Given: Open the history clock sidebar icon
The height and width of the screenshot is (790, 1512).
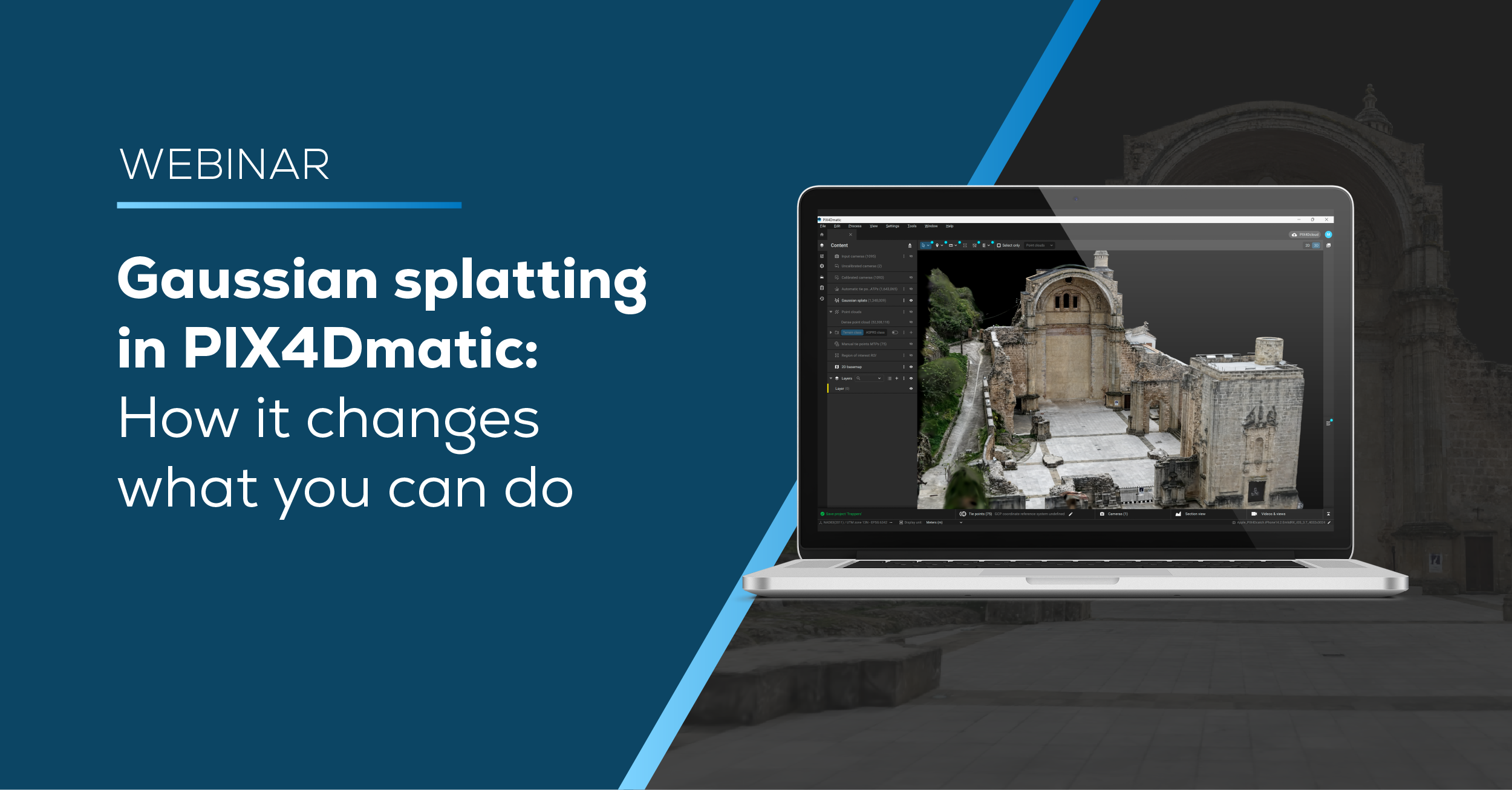Looking at the screenshot, I should click(x=822, y=299).
